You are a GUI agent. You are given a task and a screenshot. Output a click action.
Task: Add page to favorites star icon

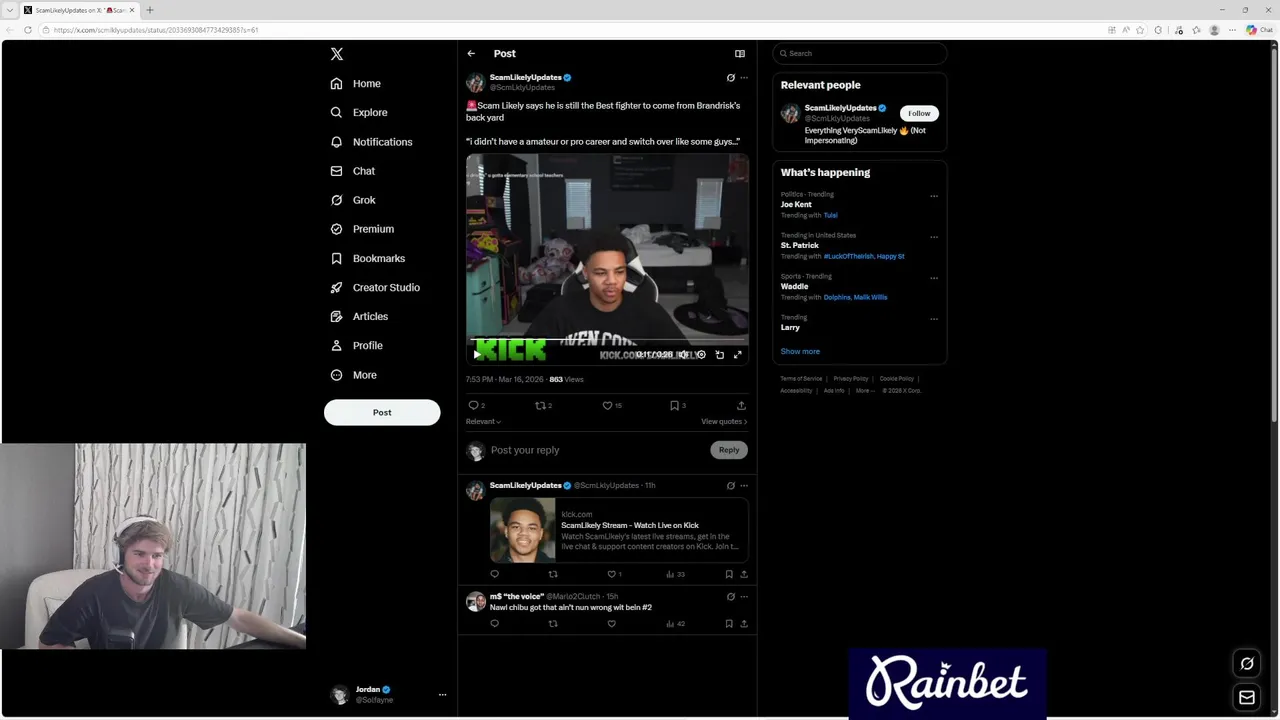(x=1141, y=30)
